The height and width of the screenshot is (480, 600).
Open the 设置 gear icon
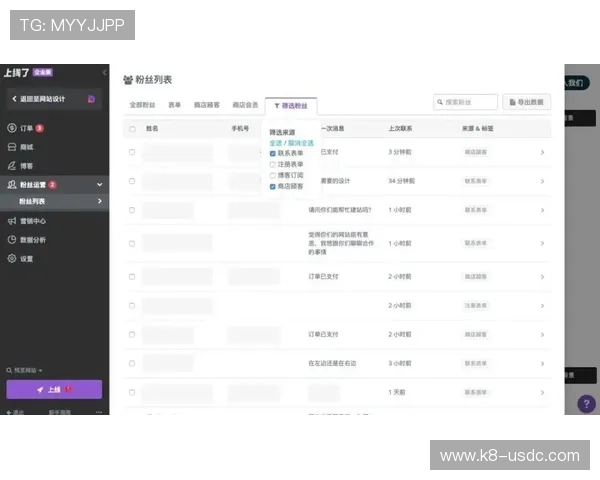12,258
